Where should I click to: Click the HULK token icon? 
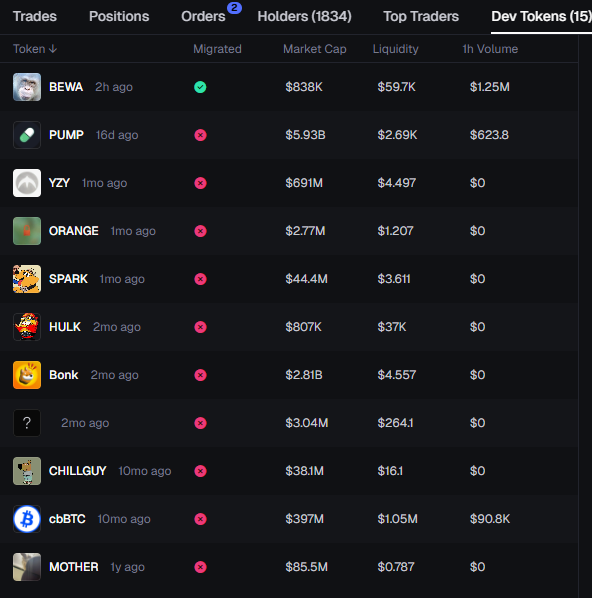27,327
